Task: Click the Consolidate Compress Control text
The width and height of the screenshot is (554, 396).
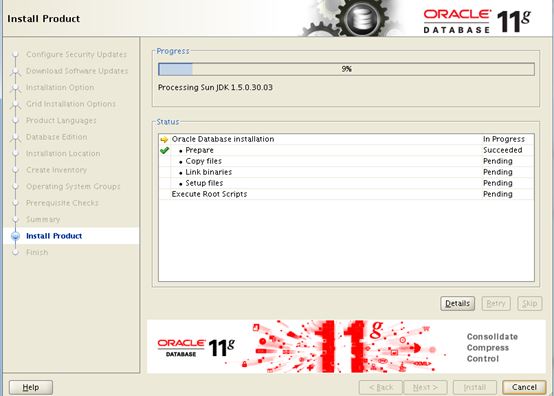Action: pyautogui.click(x=492, y=348)
